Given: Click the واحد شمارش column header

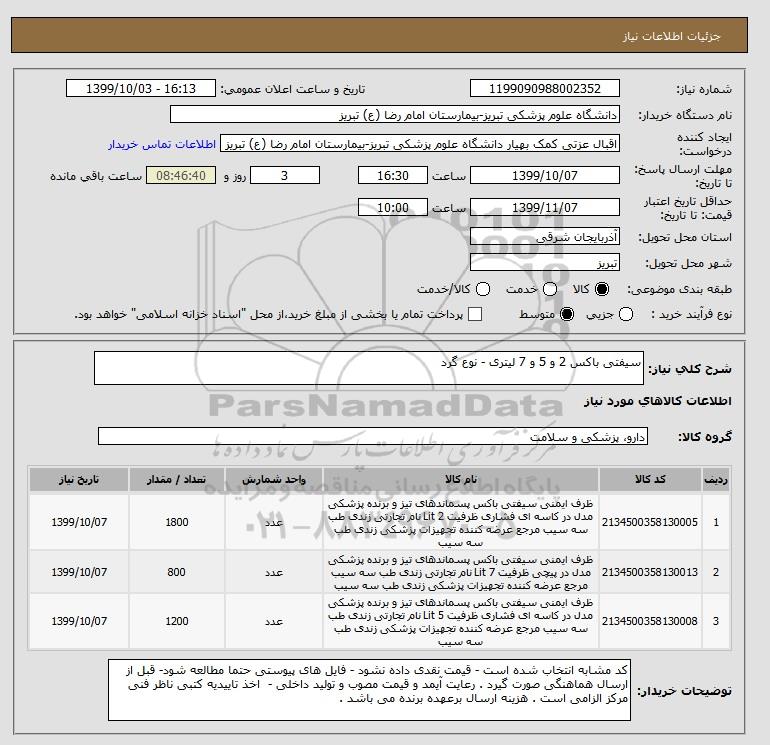Looking at the screenshot, I should point(274,479).
